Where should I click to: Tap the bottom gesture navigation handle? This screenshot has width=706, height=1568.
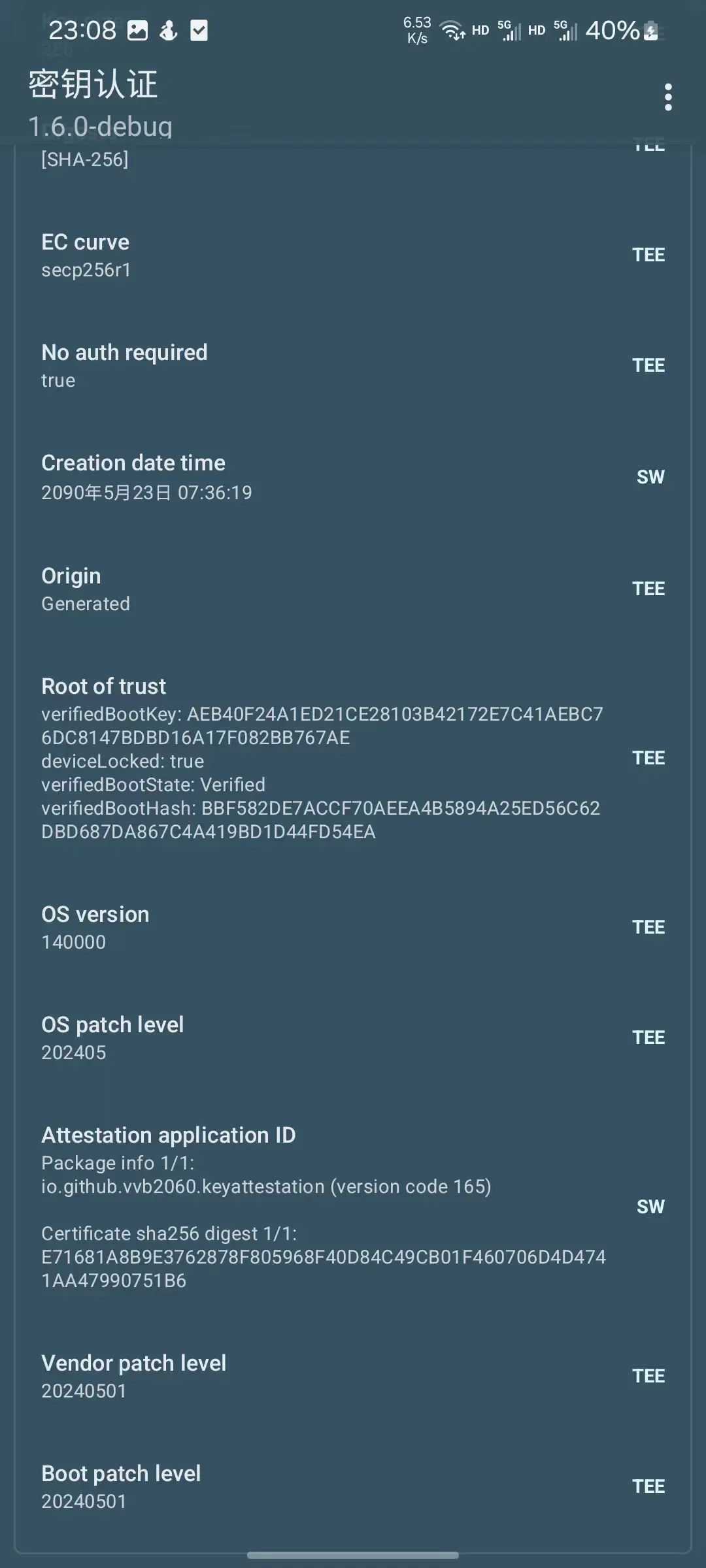353,1555
